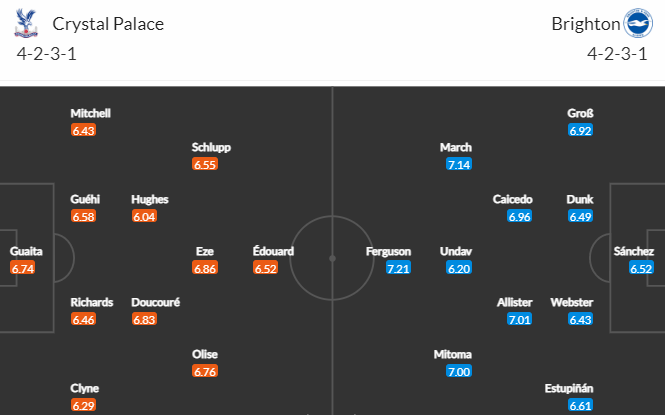The width and height of the screenshot is (665, 415).
Task: Select player Doucouré
Action: [156, 302]
